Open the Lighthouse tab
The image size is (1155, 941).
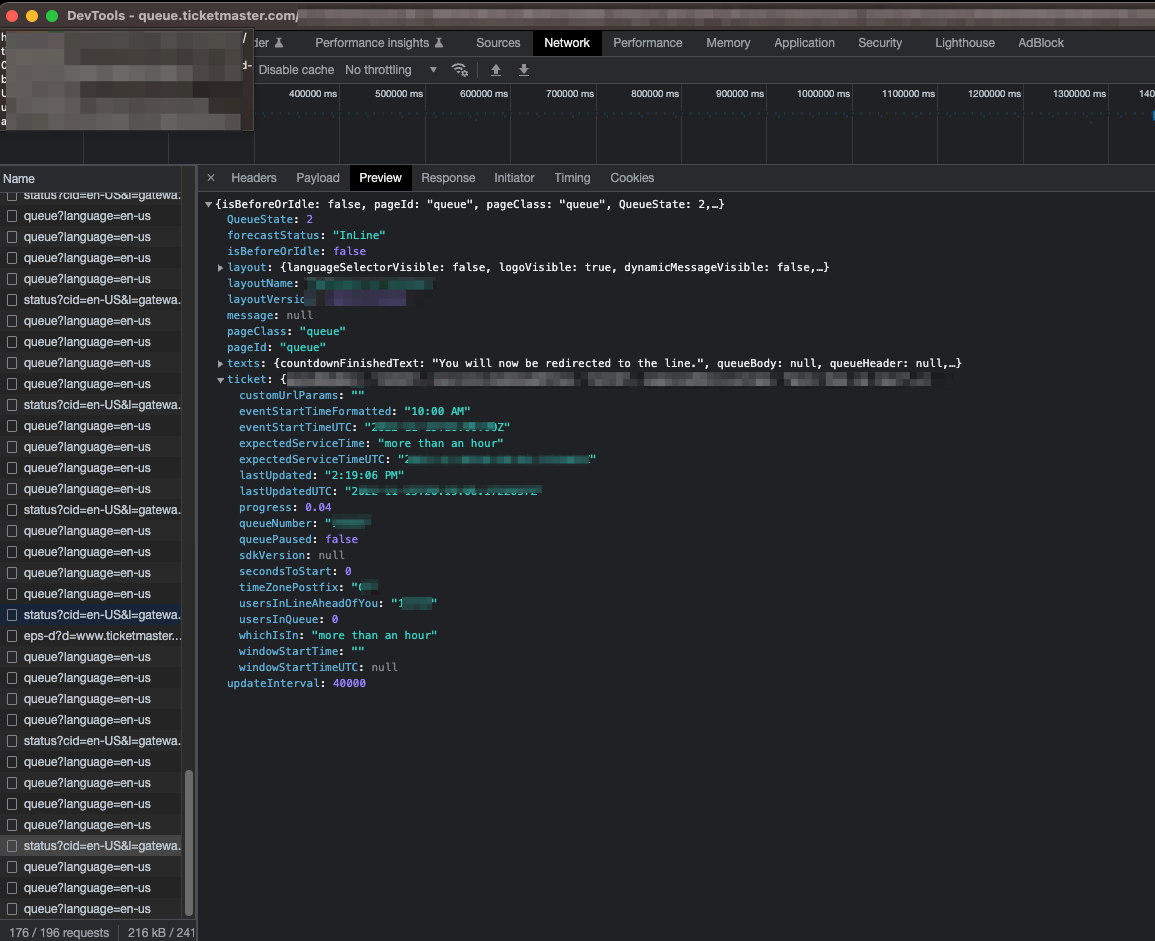(x=964, y=43)
